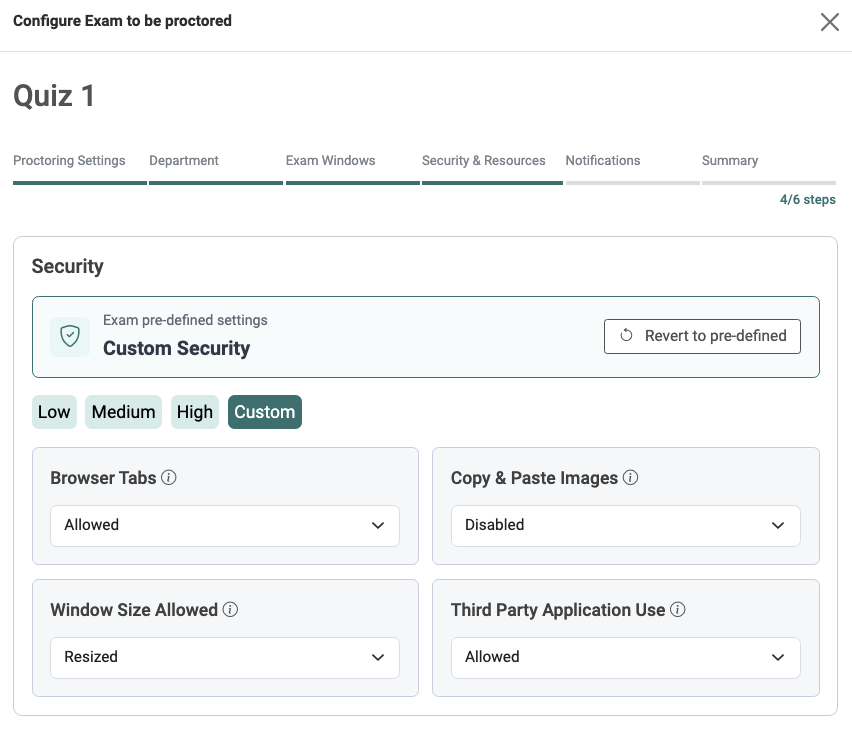
Task: Choose High security level
Action: pyautogui.click(x=195, y=412)
